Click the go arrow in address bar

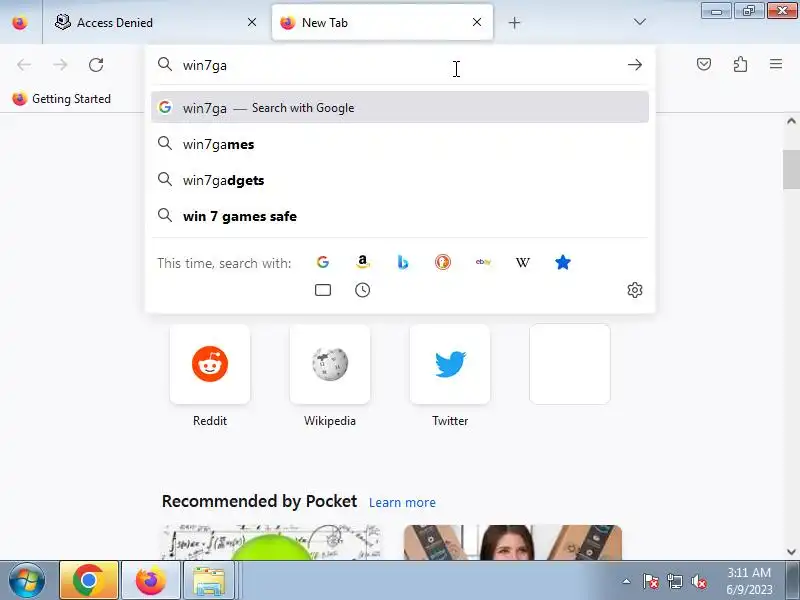tap(635, 65)
